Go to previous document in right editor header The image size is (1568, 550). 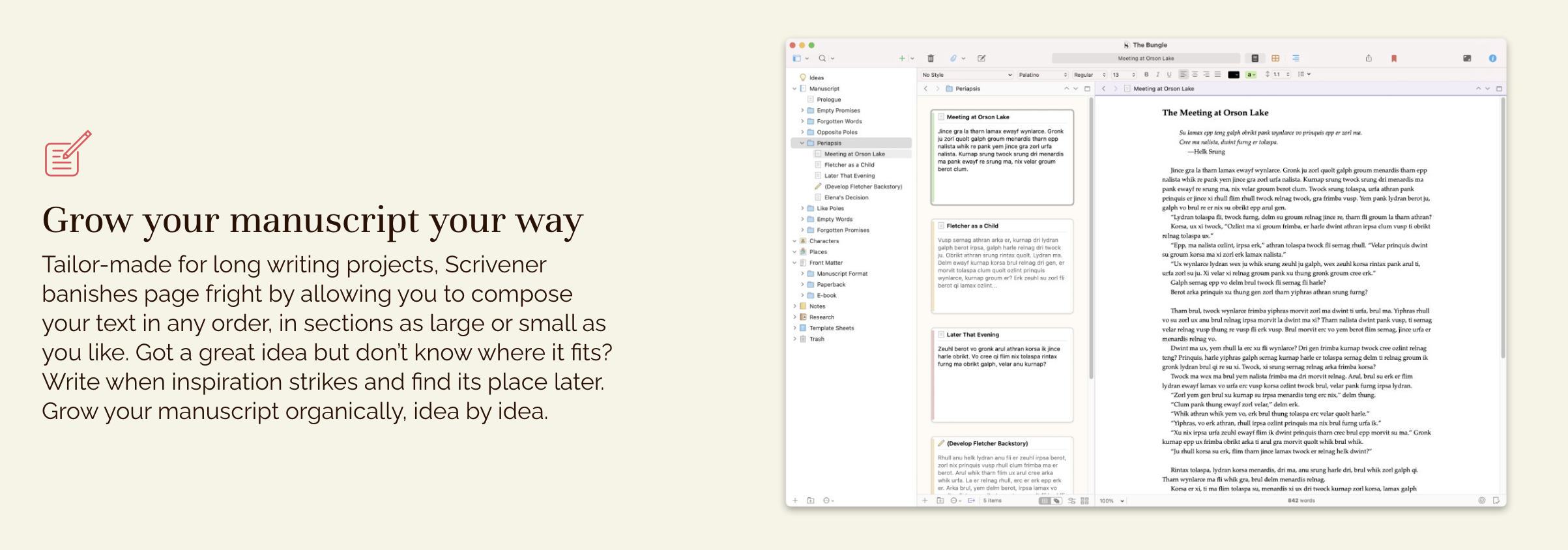coord(1478,89)
